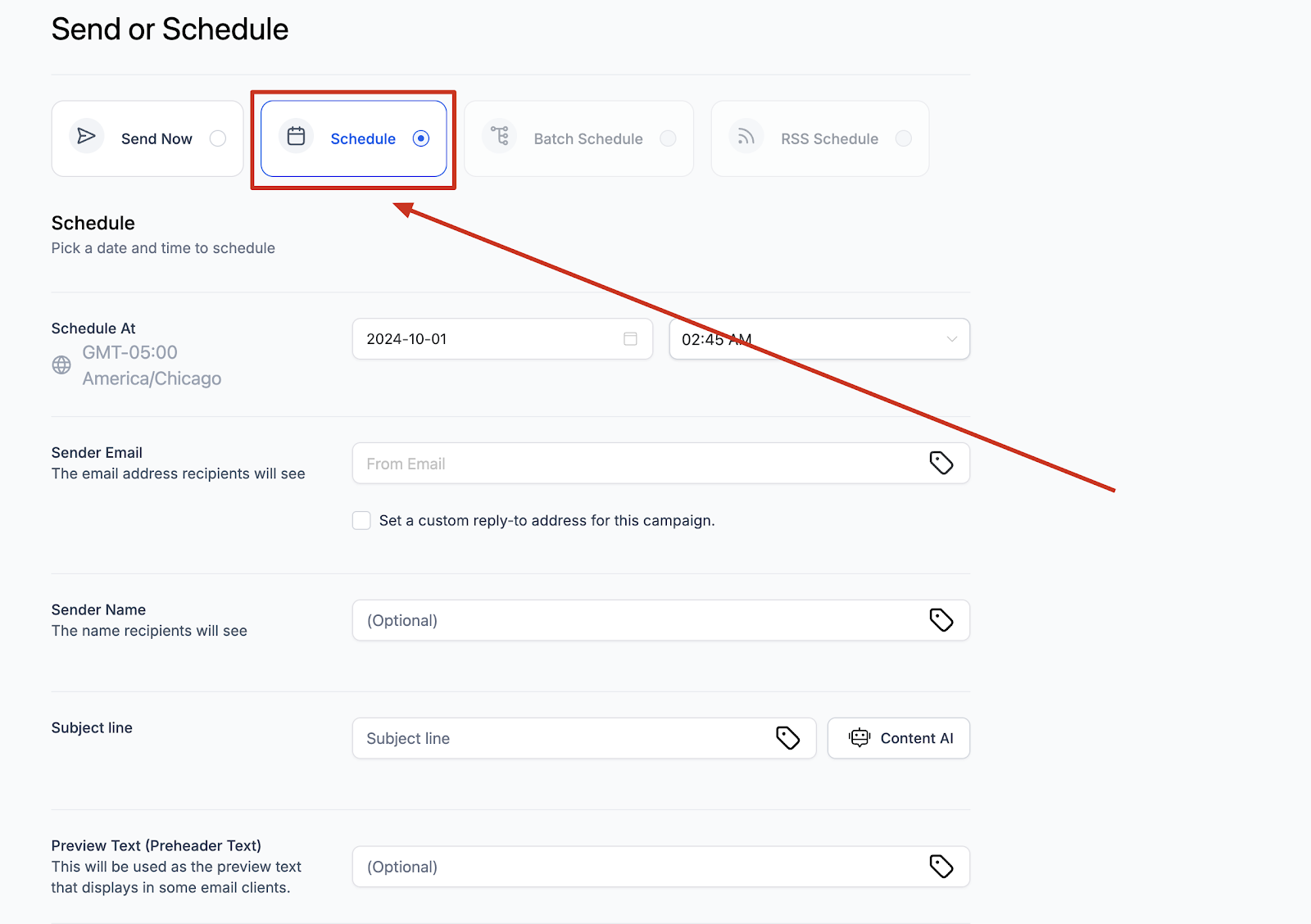Click the Batch Schedule branch icon
This screenshot has height=924, width=1311.
[x=500, y=136]
